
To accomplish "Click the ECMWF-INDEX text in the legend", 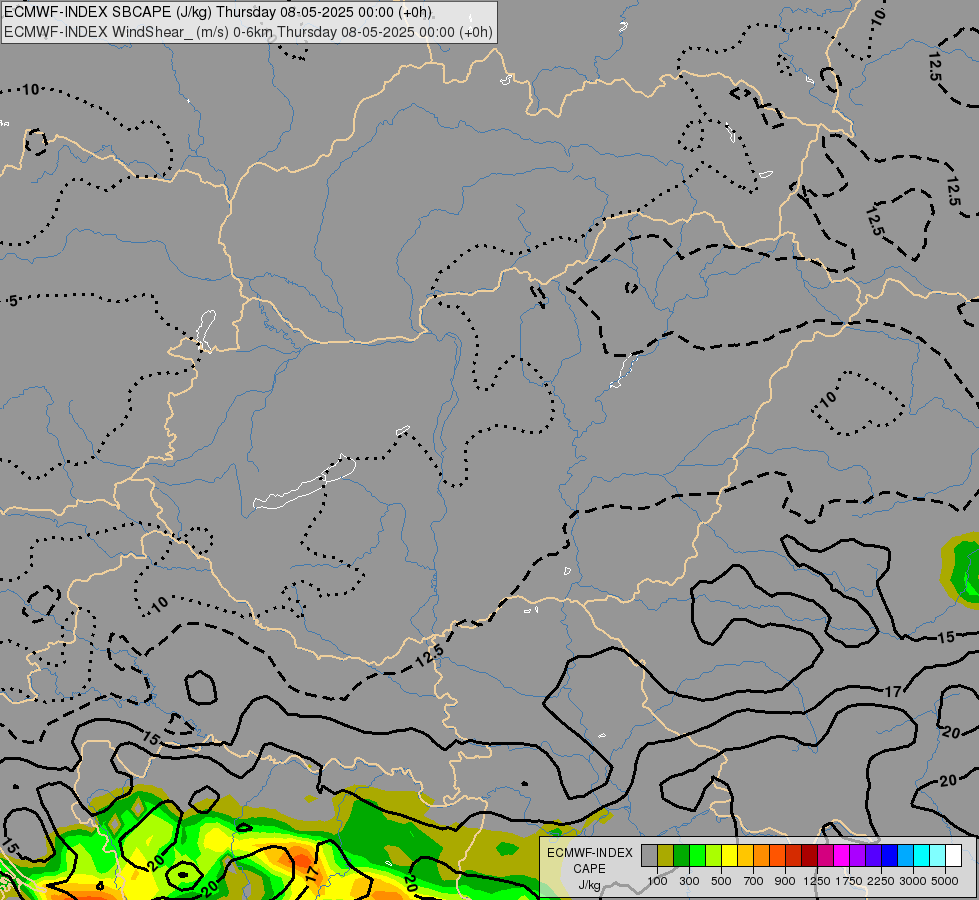I will coord(590,853).
